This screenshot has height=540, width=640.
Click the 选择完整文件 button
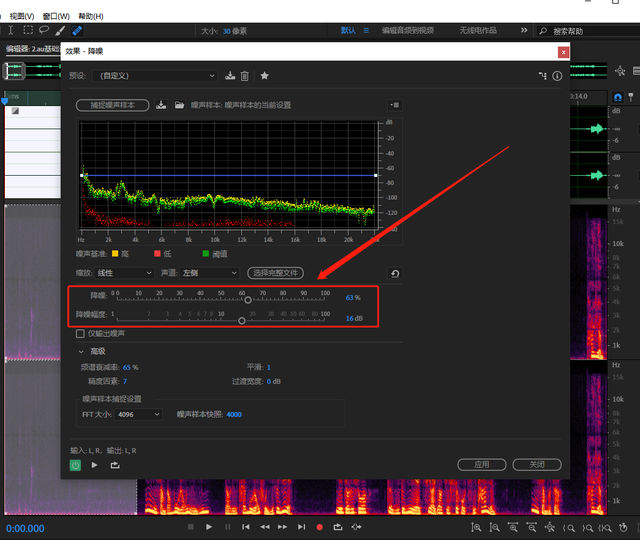[276, 273]
